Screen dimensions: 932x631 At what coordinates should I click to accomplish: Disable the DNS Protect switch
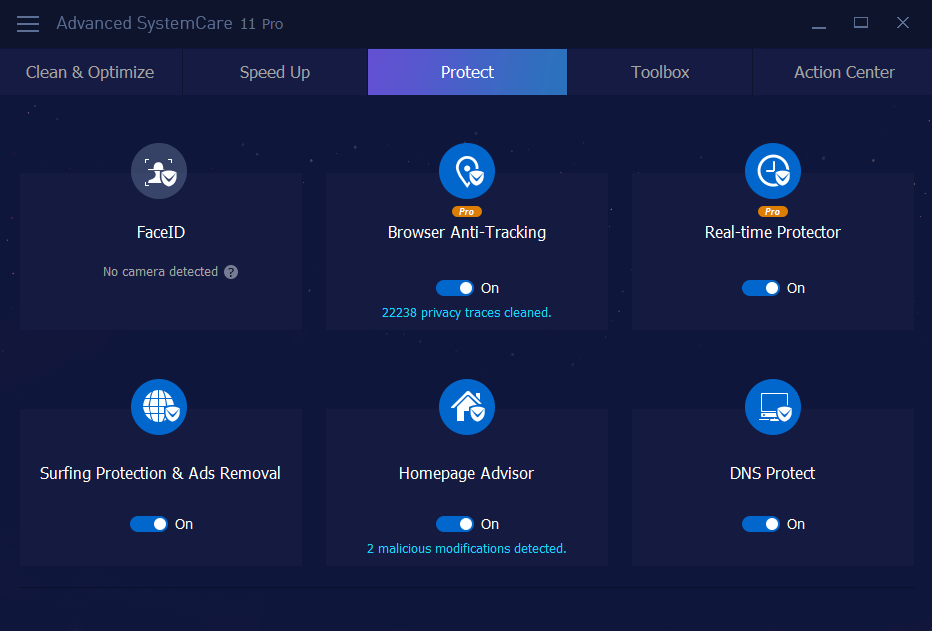(761, 524)
